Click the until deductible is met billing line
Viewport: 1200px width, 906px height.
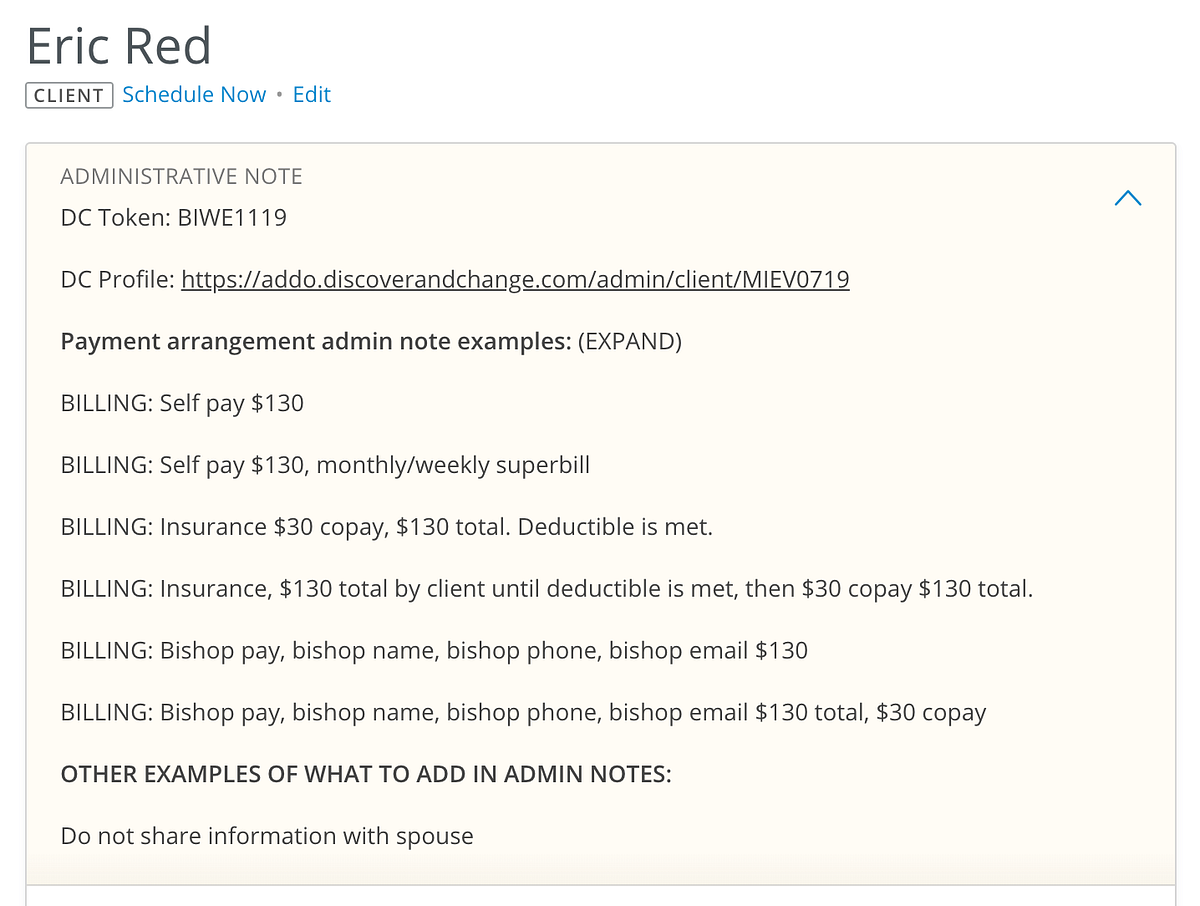coord(547,589)
